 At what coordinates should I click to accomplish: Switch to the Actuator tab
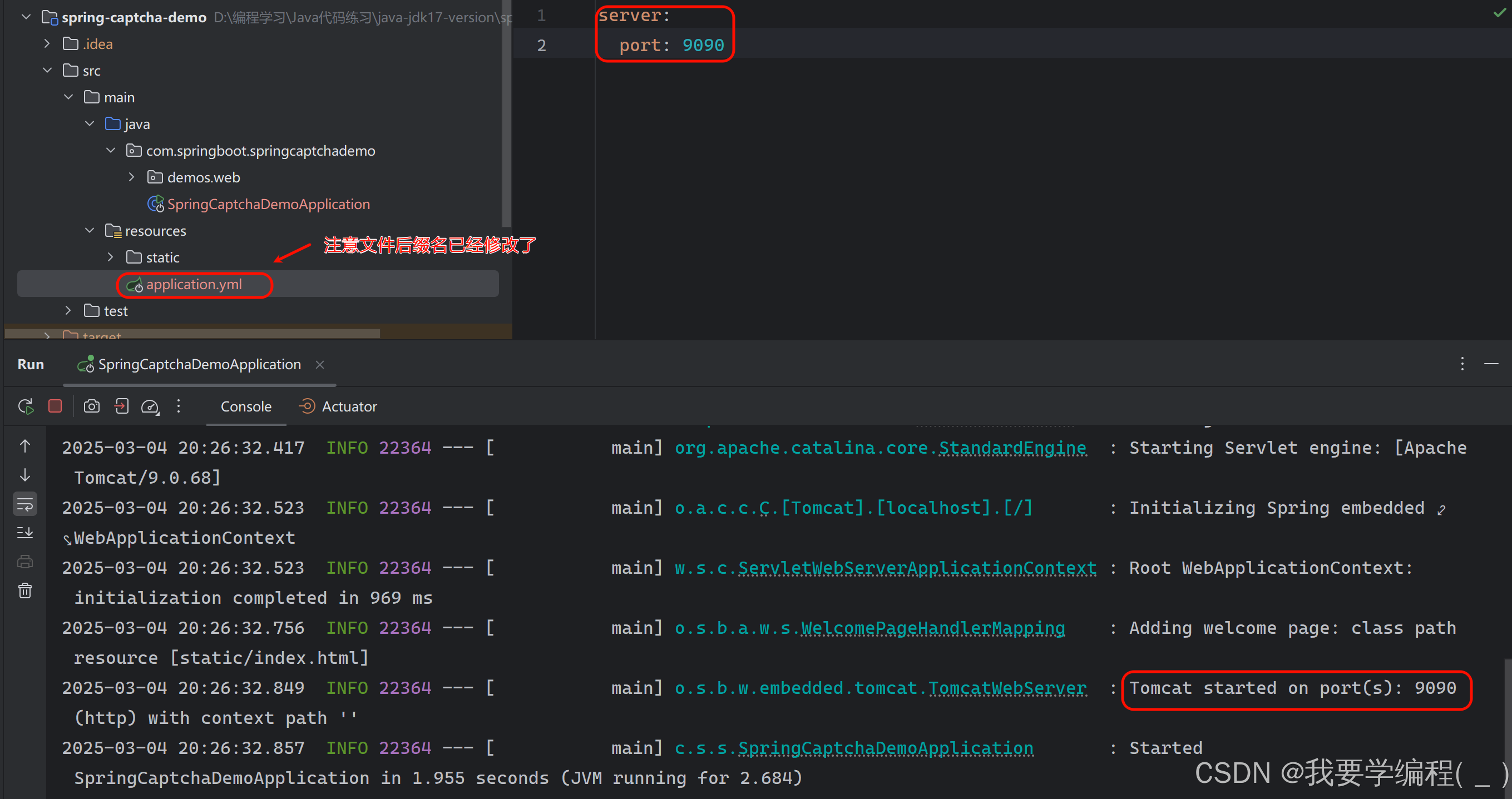point(349,406)
